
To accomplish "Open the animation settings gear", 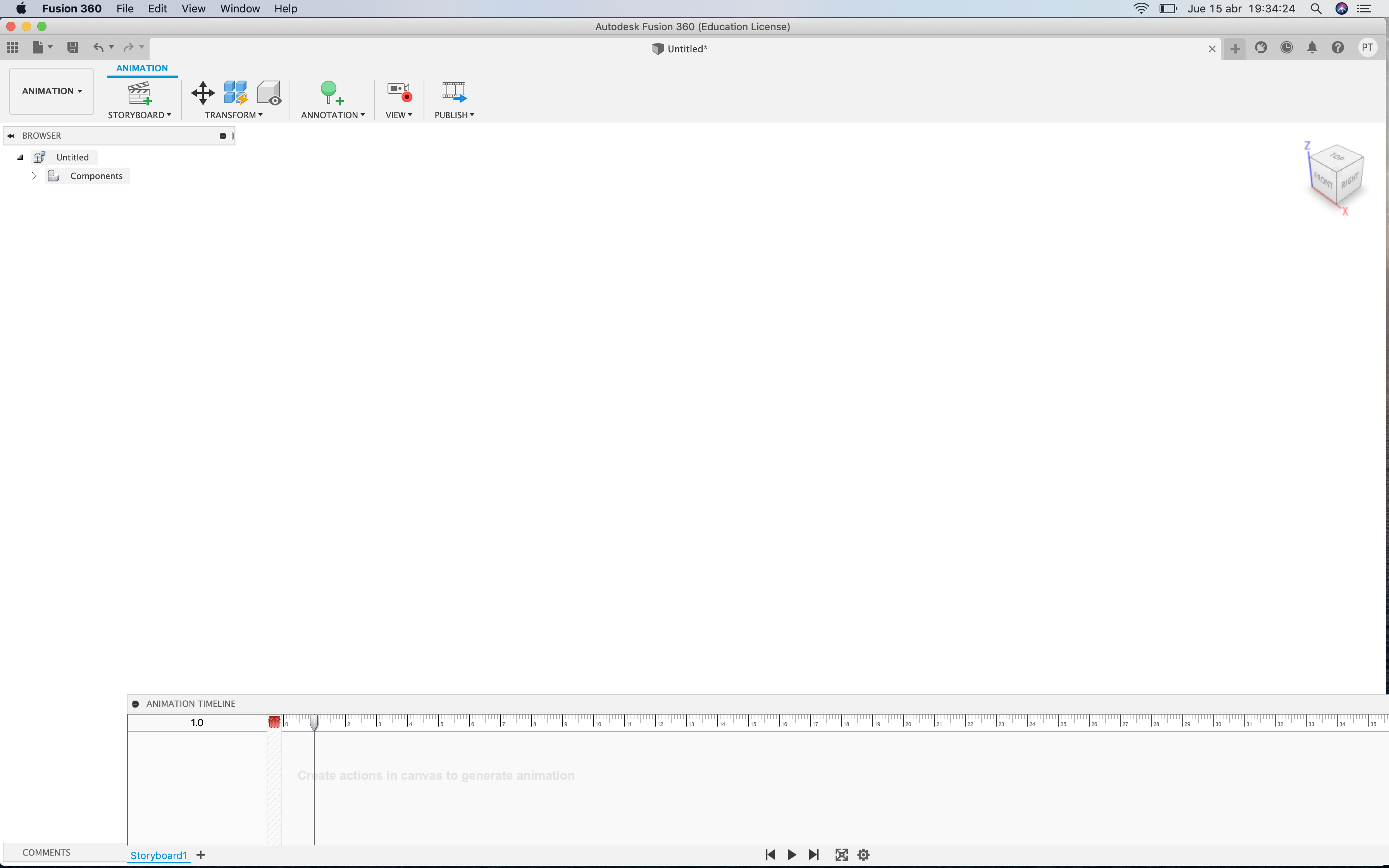I will coord(863,854).
